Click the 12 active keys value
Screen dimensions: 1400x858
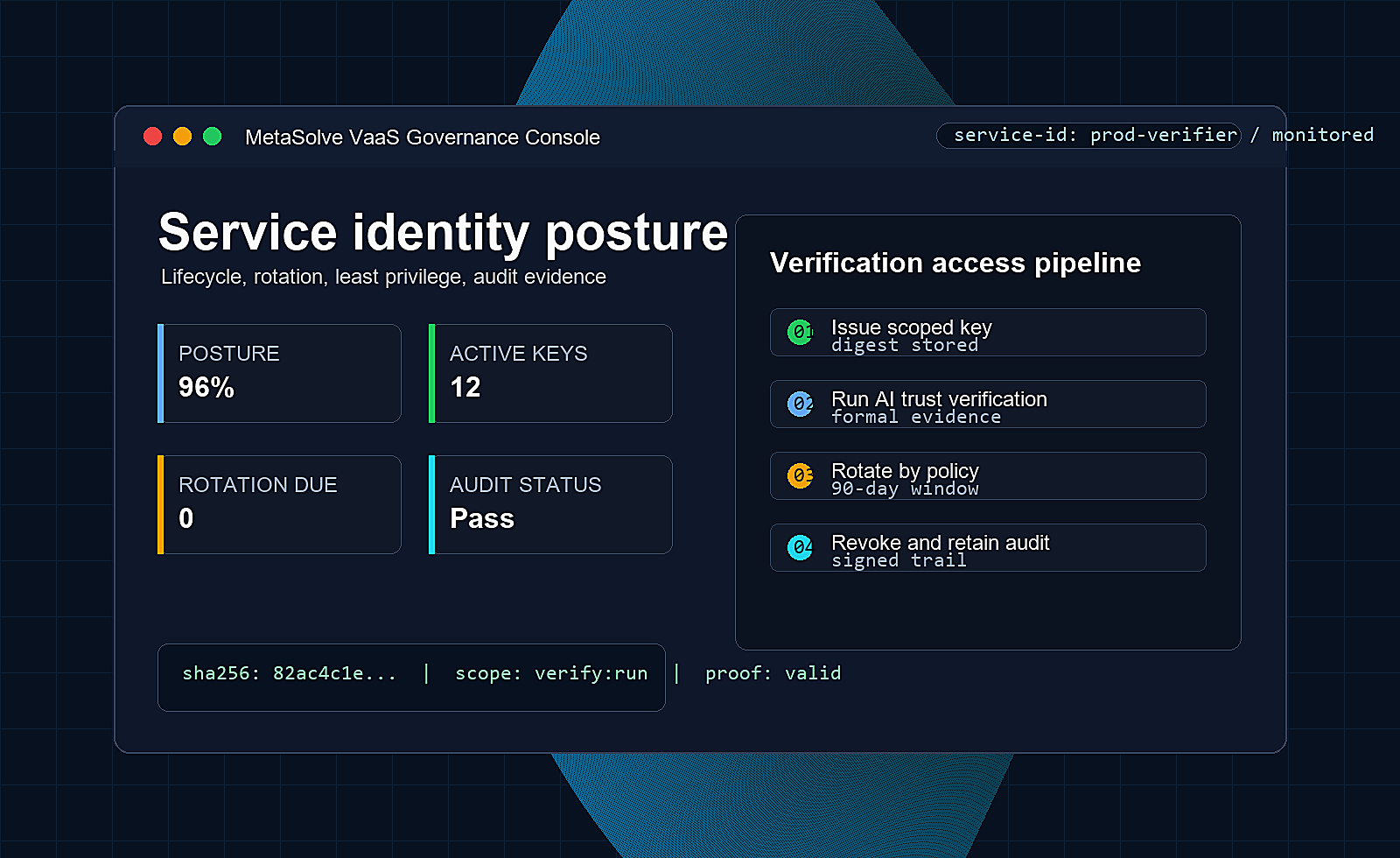click(x=465, y=387)
